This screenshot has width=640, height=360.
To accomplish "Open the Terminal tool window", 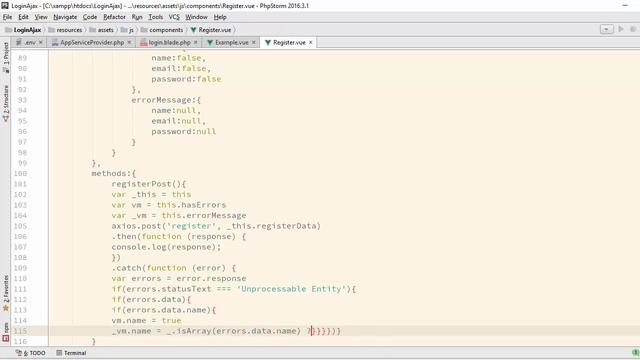I will pyautogui.click(x=71, y=353).
